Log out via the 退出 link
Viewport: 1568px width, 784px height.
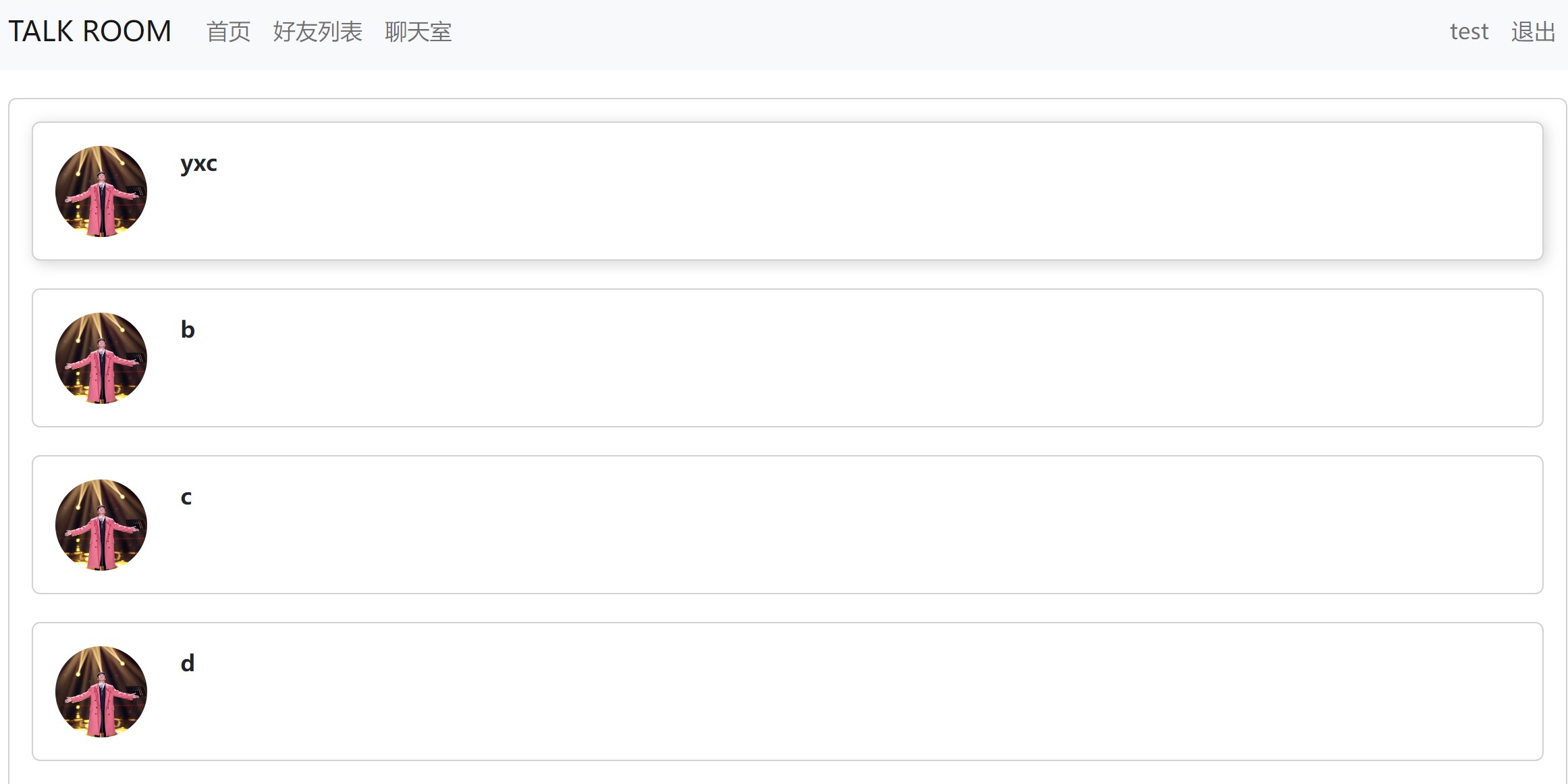(1532, 32)
